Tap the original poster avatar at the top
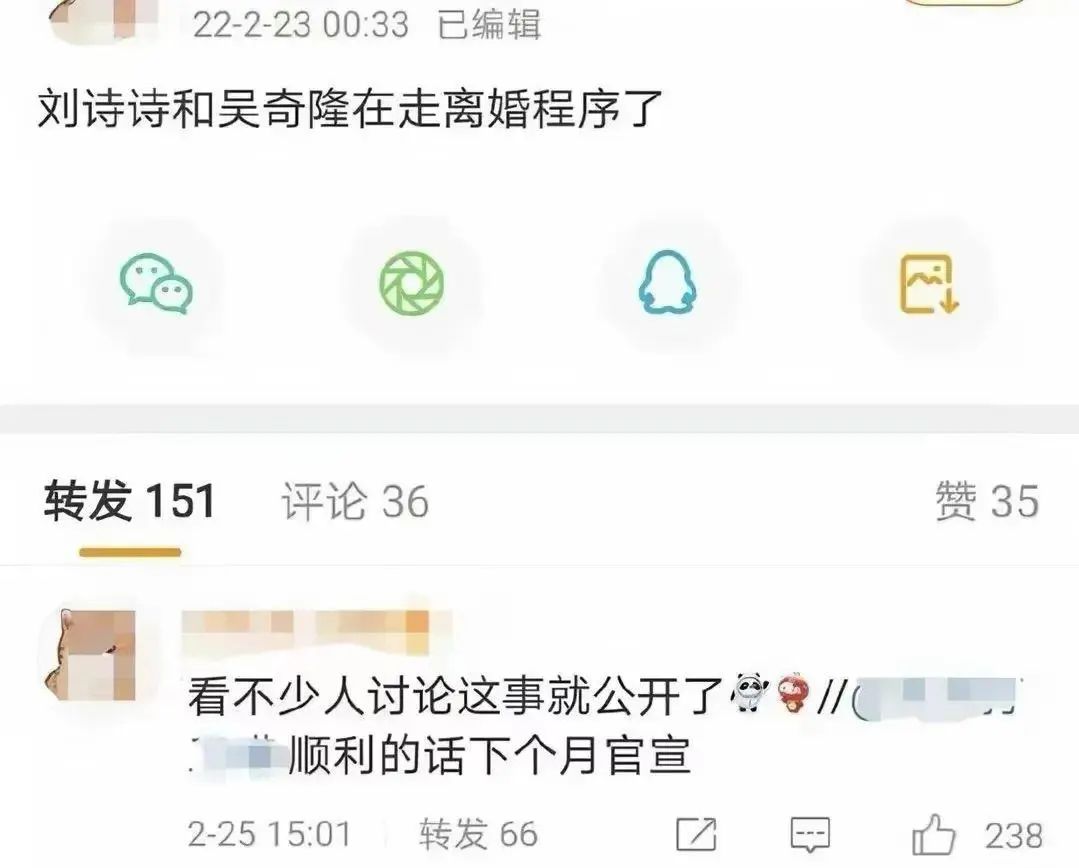 coord(103,21)
